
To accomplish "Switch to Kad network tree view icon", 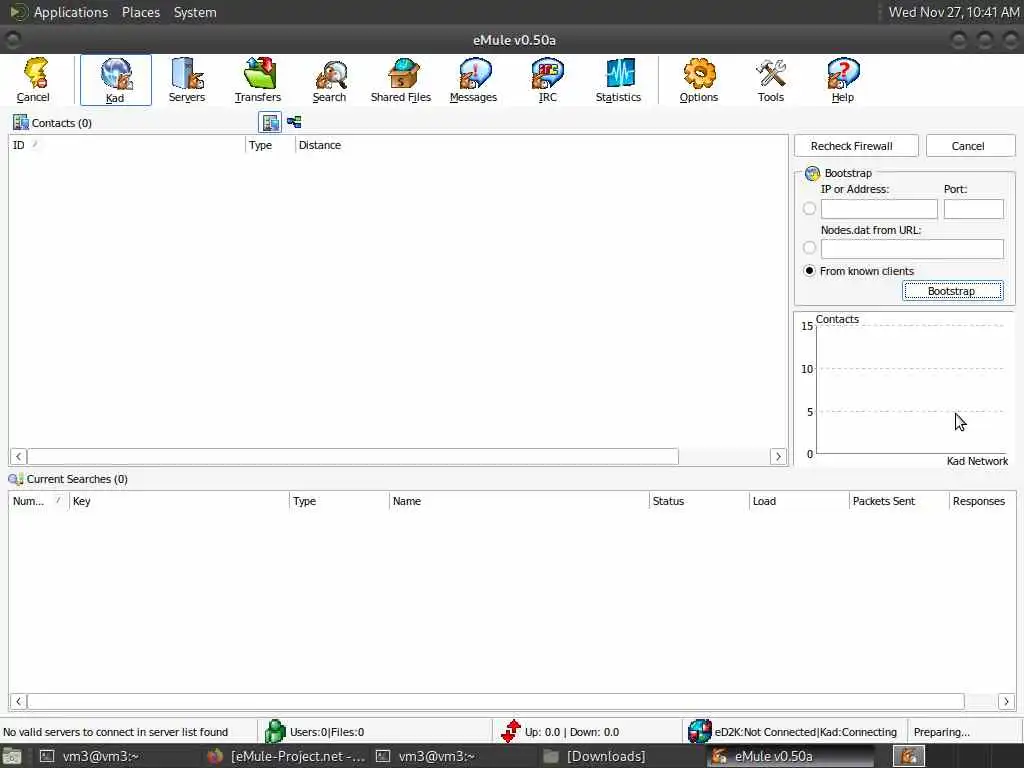I will tap(294, 122).
